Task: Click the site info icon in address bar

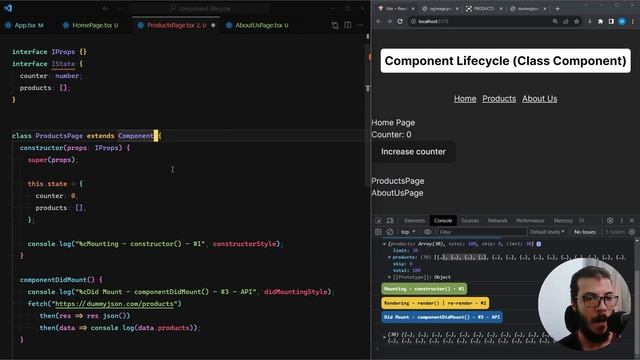Action: [413, 21]
